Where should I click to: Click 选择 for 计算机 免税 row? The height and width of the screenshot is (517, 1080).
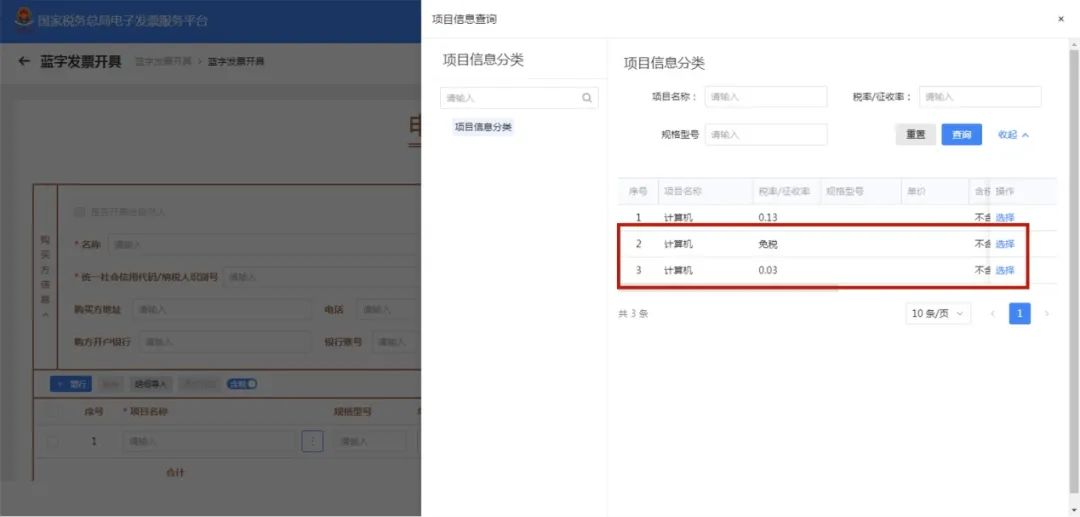pyautogui.click(x=1005, y=244)
